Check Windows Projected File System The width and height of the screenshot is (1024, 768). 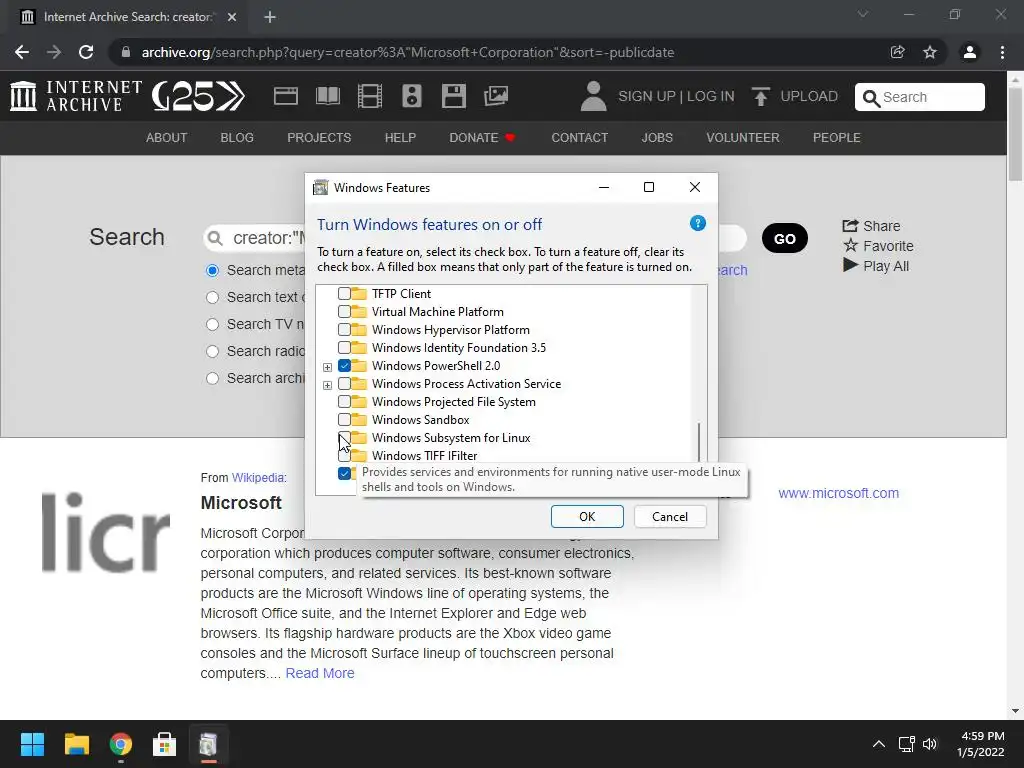(344, 402)
